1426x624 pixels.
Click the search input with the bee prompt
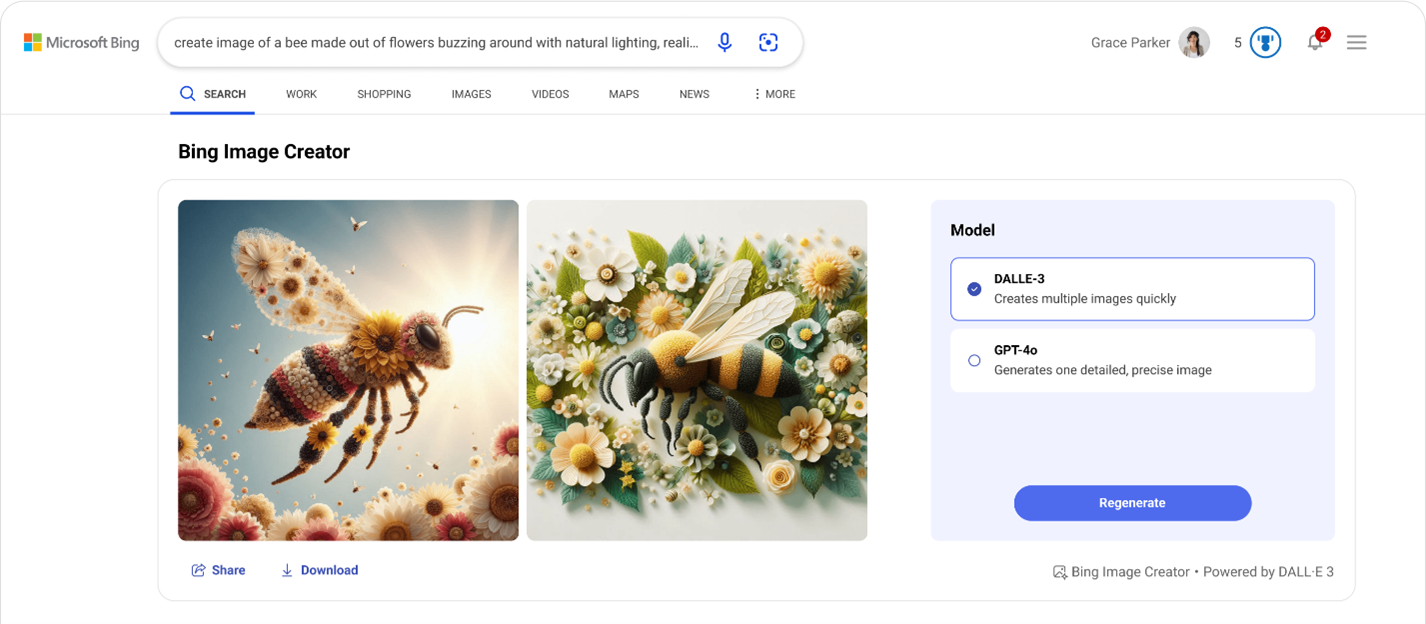pos(440,42)
